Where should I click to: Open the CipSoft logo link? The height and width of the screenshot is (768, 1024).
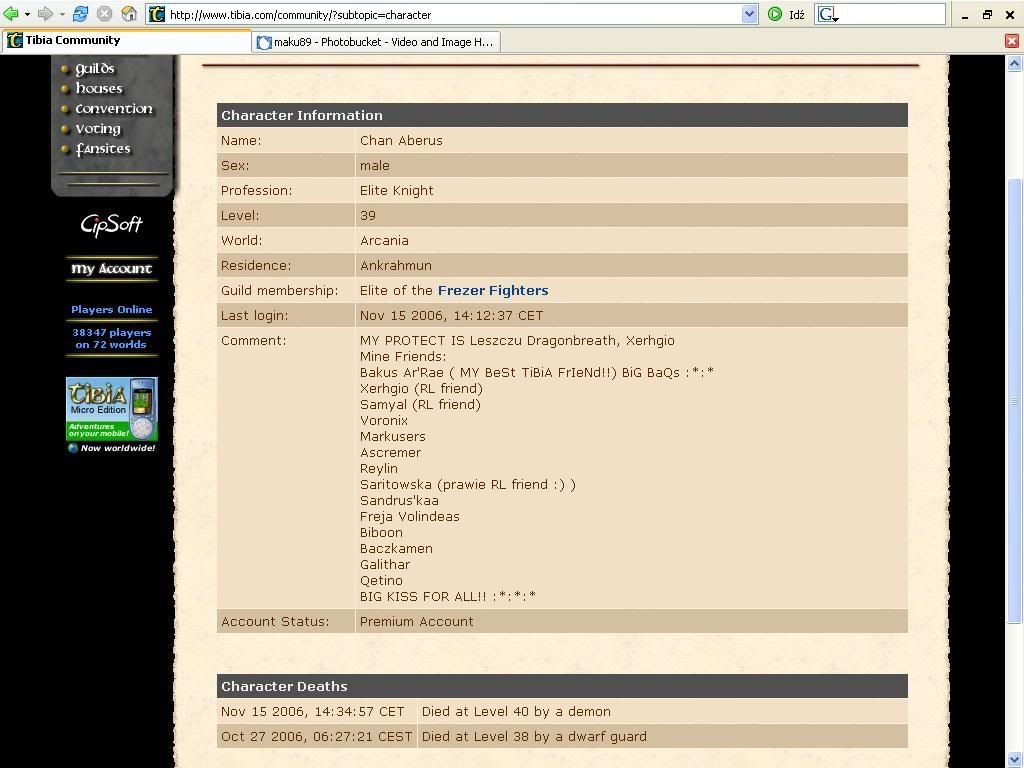point(111,224)
